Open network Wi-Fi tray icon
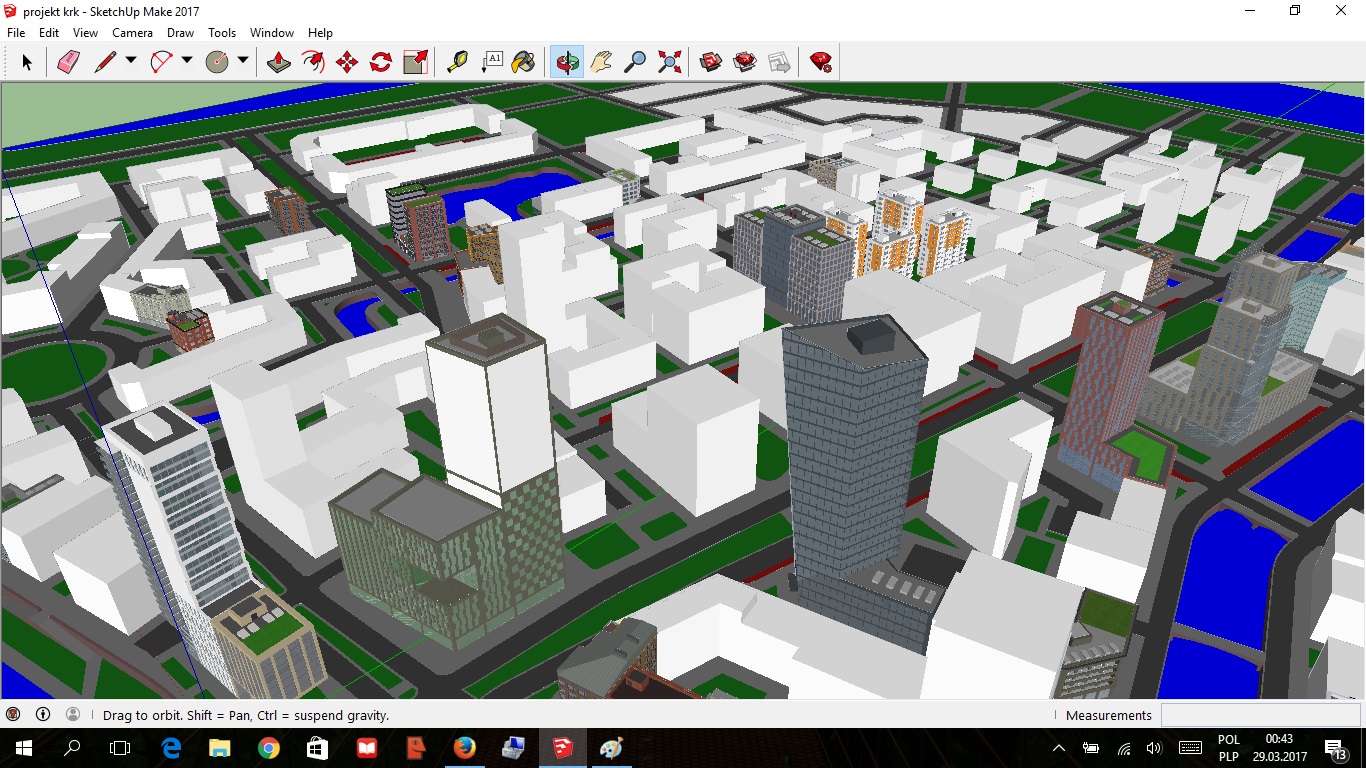This screenshot has height=768, width=1366. (x=1124, y=748)
